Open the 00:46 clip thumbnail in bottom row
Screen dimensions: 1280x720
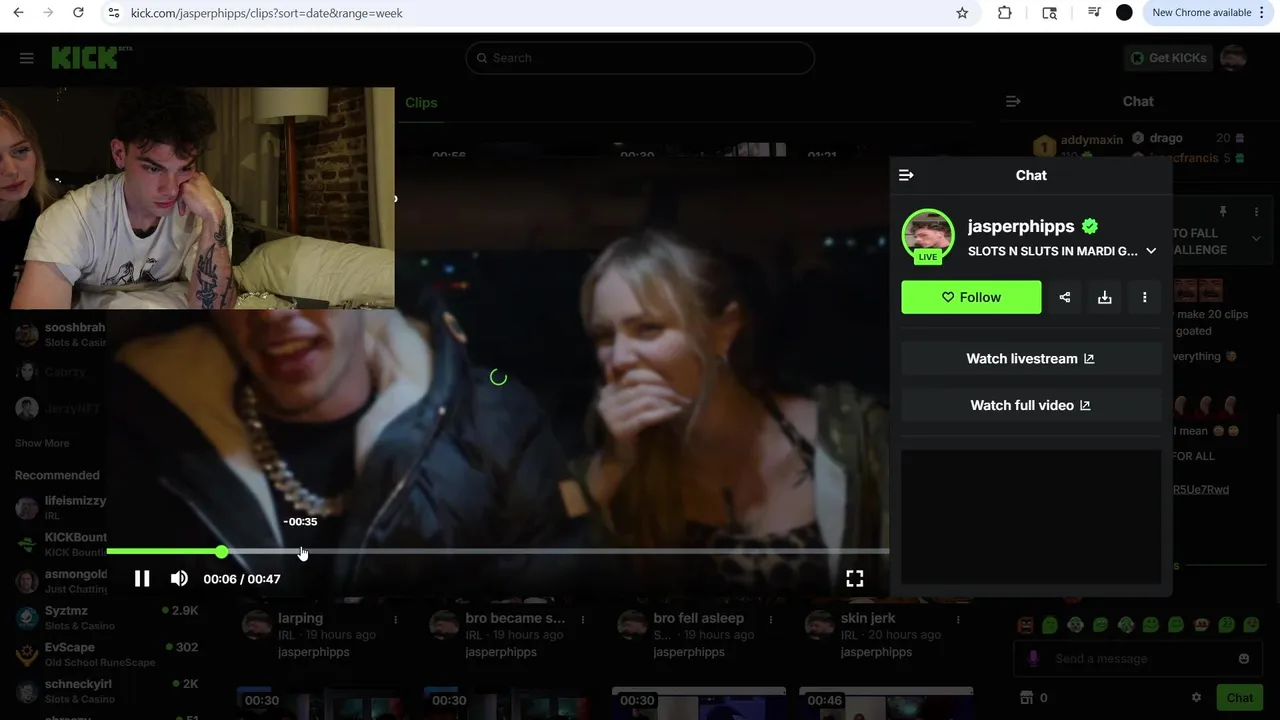point(885,703)
